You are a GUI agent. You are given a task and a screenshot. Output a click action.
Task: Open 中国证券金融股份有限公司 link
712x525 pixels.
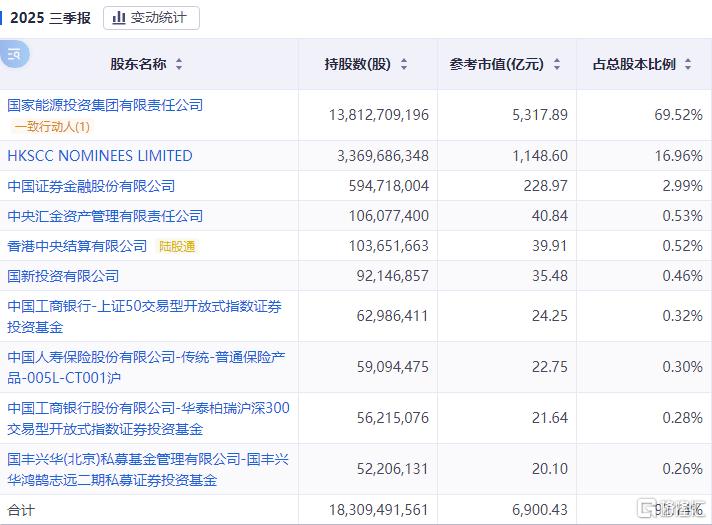(91, 186)
